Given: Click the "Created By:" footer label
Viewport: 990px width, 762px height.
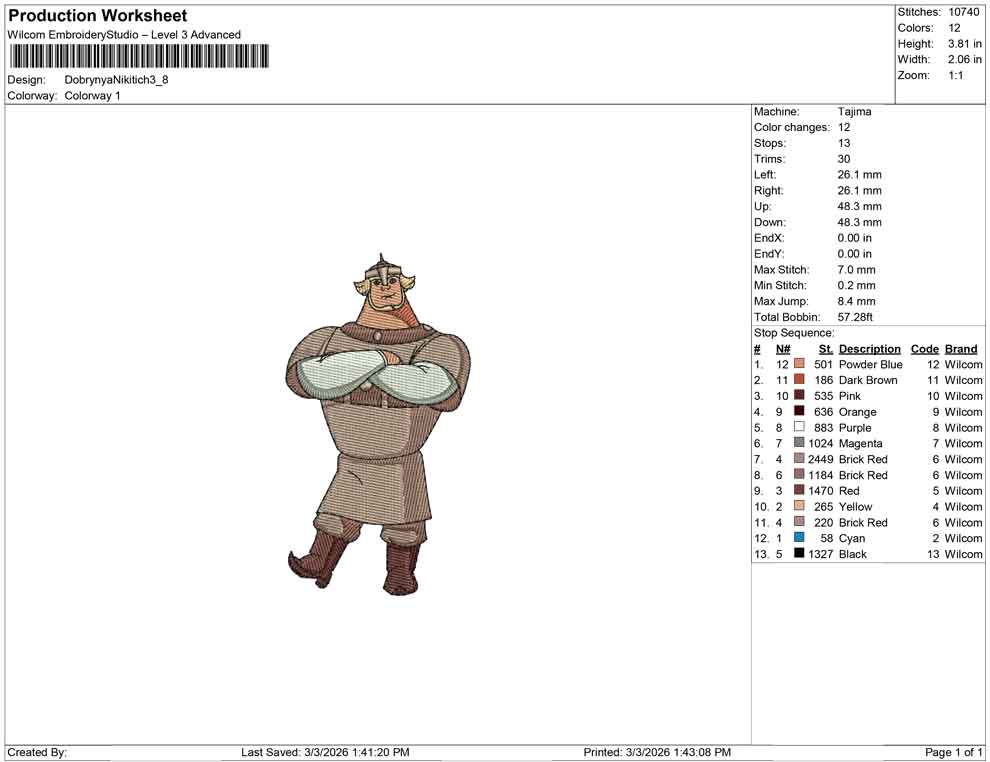Looking at the screenshot, I should pos(37,752).
